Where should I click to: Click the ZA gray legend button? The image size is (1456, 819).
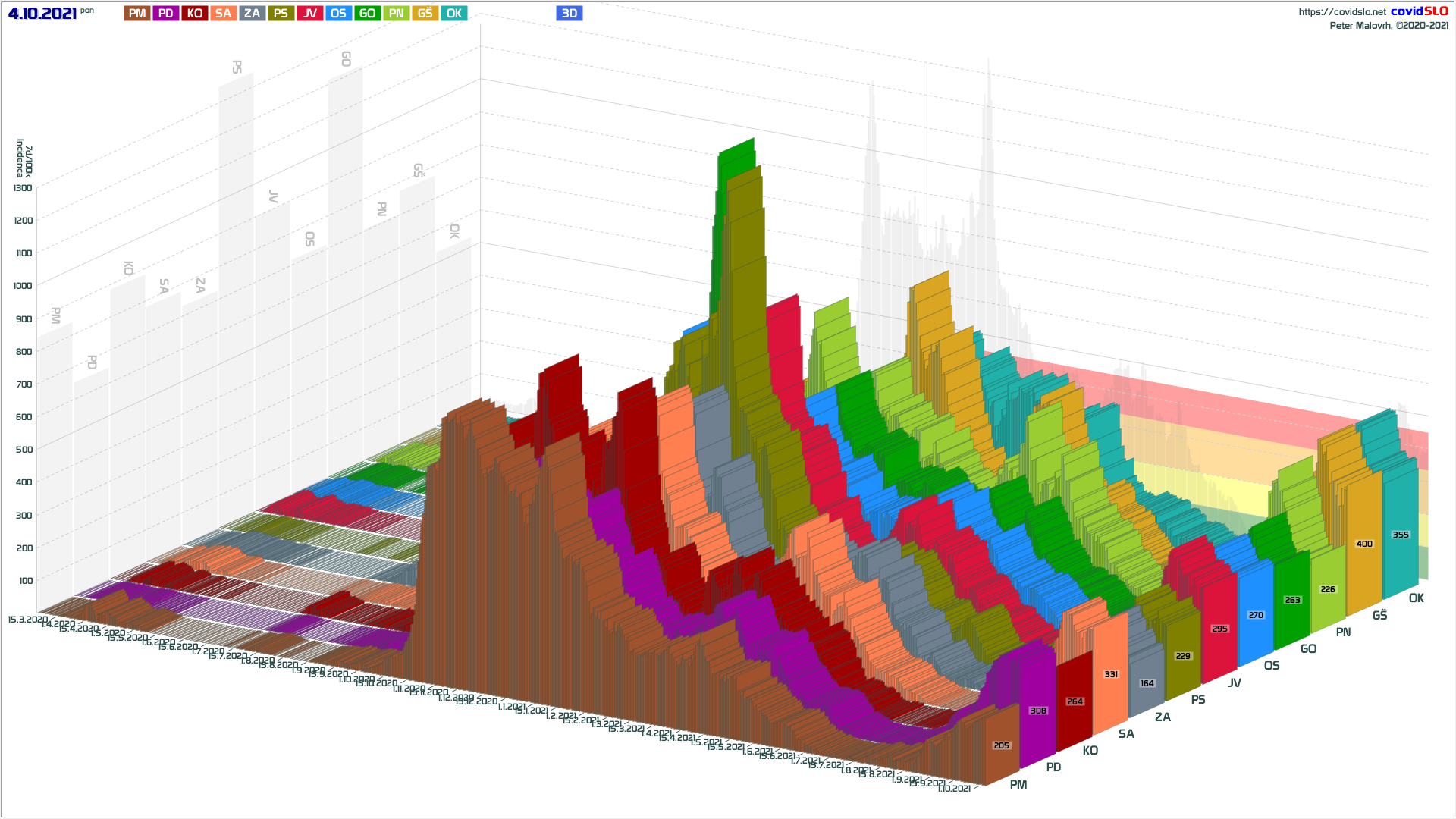(252, 14)
